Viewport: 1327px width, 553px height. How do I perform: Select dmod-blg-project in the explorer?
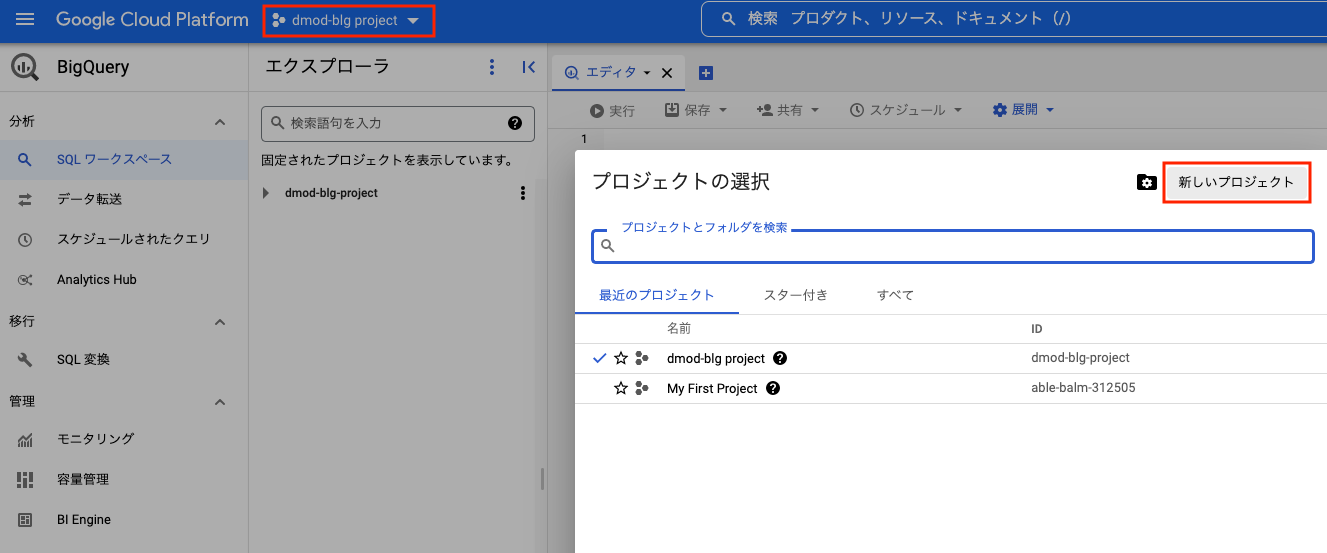[x=331, y=193]
